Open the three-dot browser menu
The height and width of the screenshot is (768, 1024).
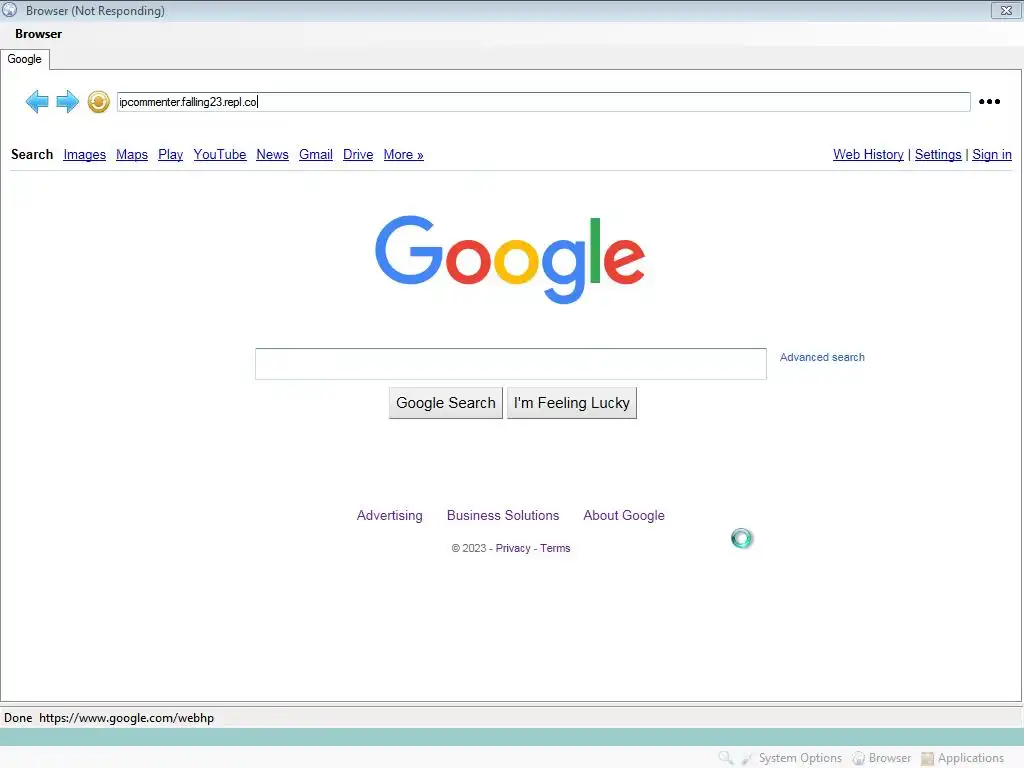coord(989,101)
